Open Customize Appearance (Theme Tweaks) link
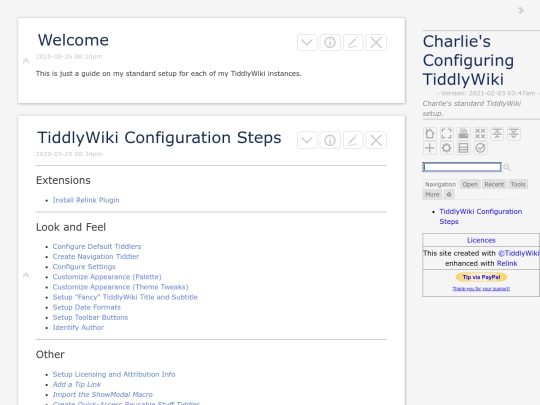540x405 pixels. (121, 287)
